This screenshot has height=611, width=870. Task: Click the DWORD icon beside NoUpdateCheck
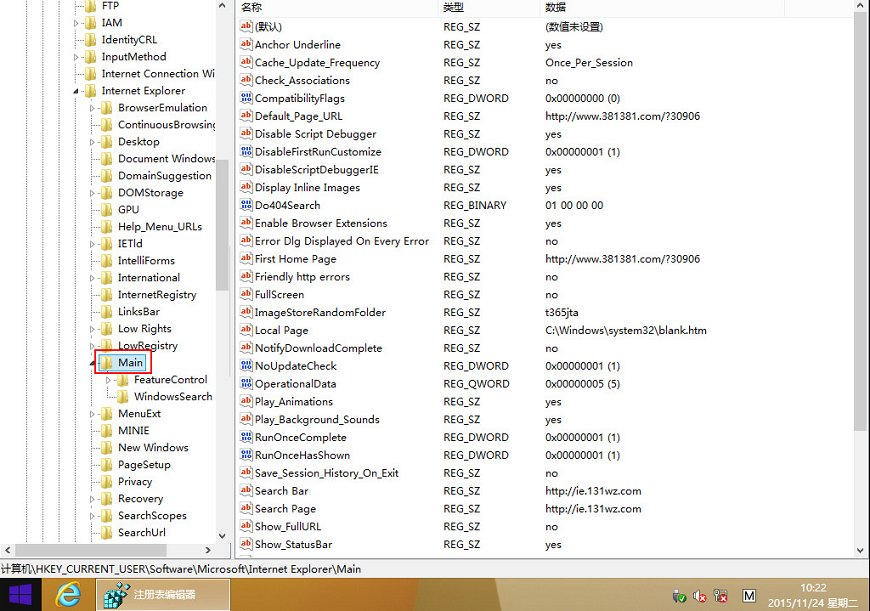[247, 366]
